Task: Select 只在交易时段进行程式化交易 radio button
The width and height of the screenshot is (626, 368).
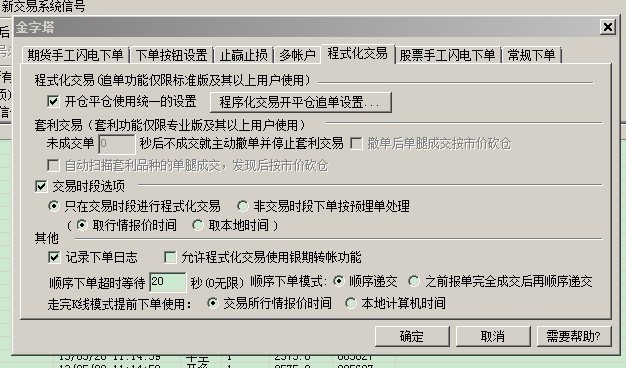Action: coord(53,206)
